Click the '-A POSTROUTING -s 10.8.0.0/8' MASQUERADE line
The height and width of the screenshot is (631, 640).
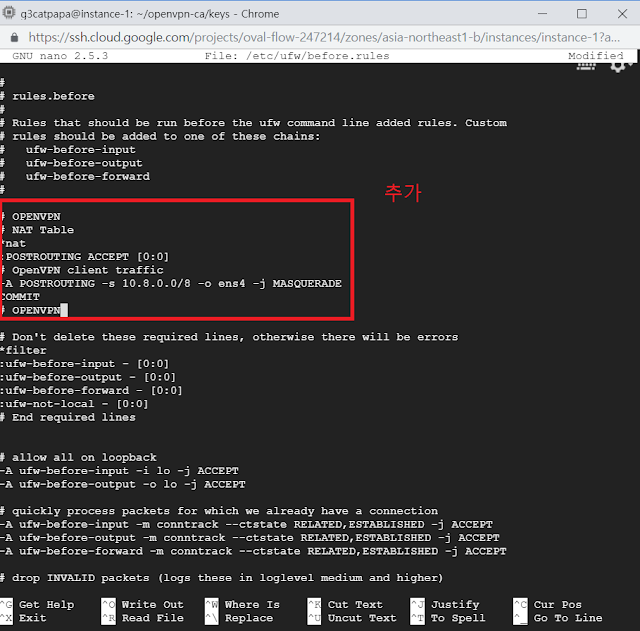tap(171, 284)
